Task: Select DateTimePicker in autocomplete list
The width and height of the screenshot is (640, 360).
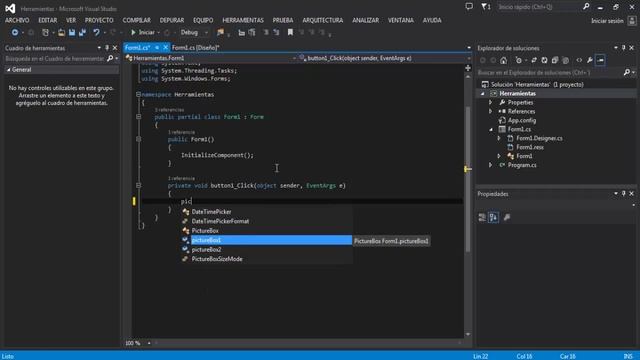Action: point(267,212)
